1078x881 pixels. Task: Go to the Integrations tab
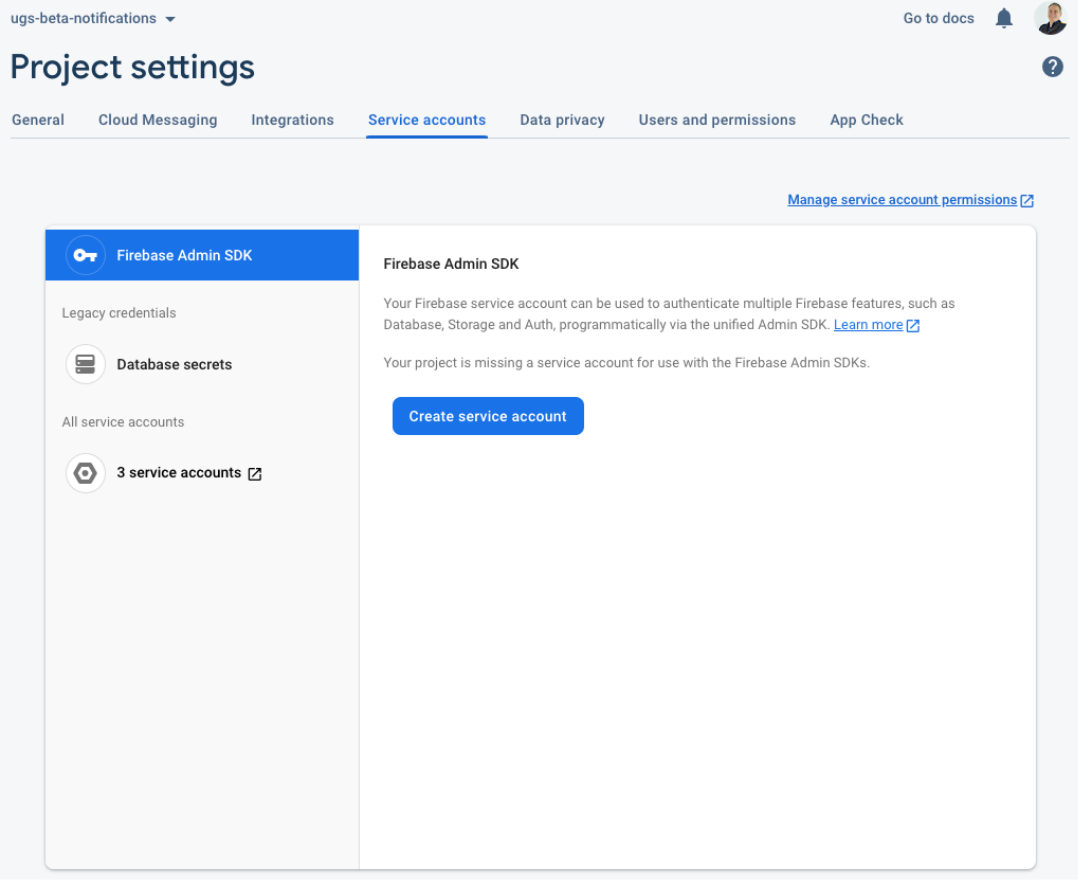tap(292, 120)
